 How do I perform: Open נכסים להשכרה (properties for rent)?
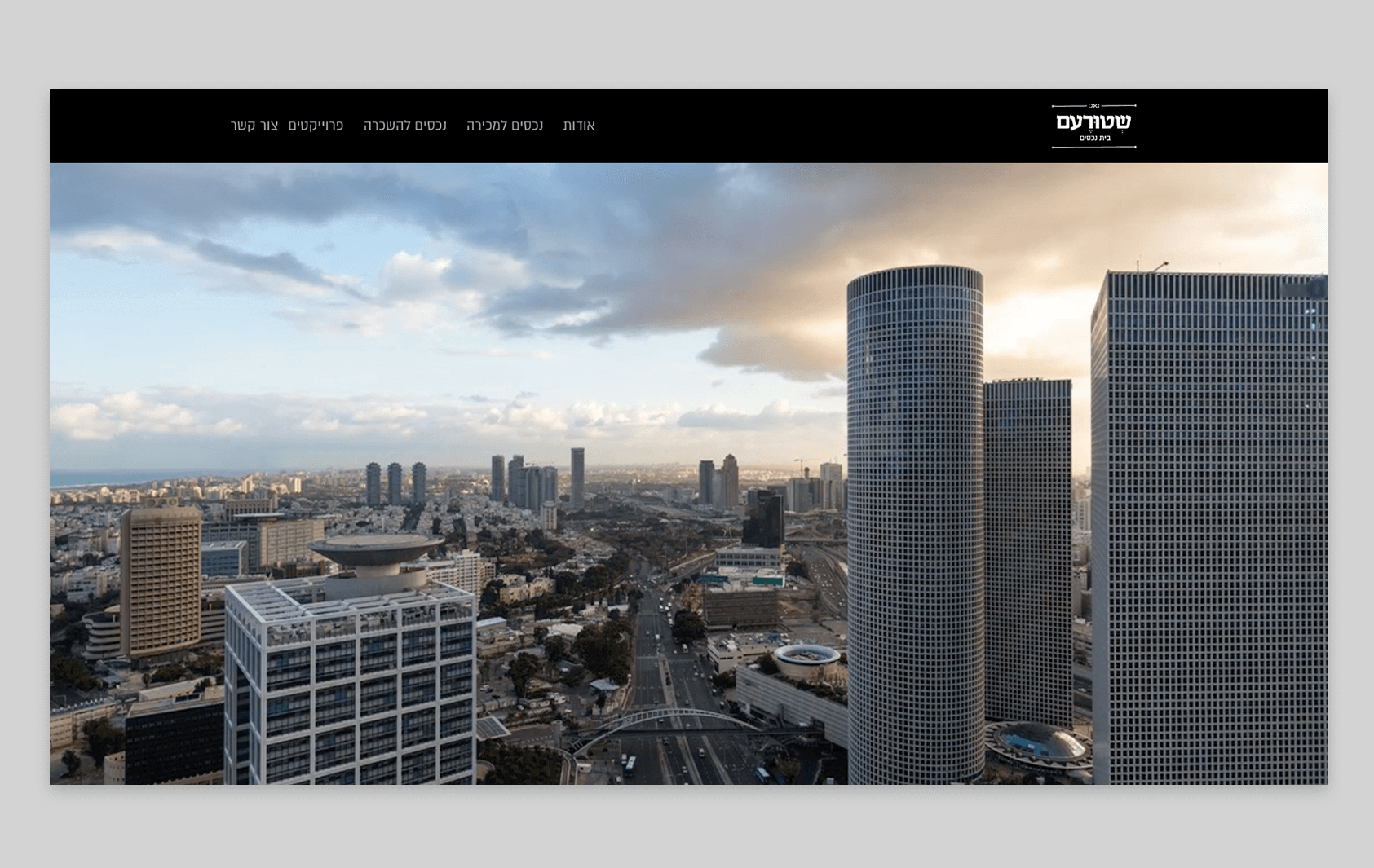(x=405, y=126)
